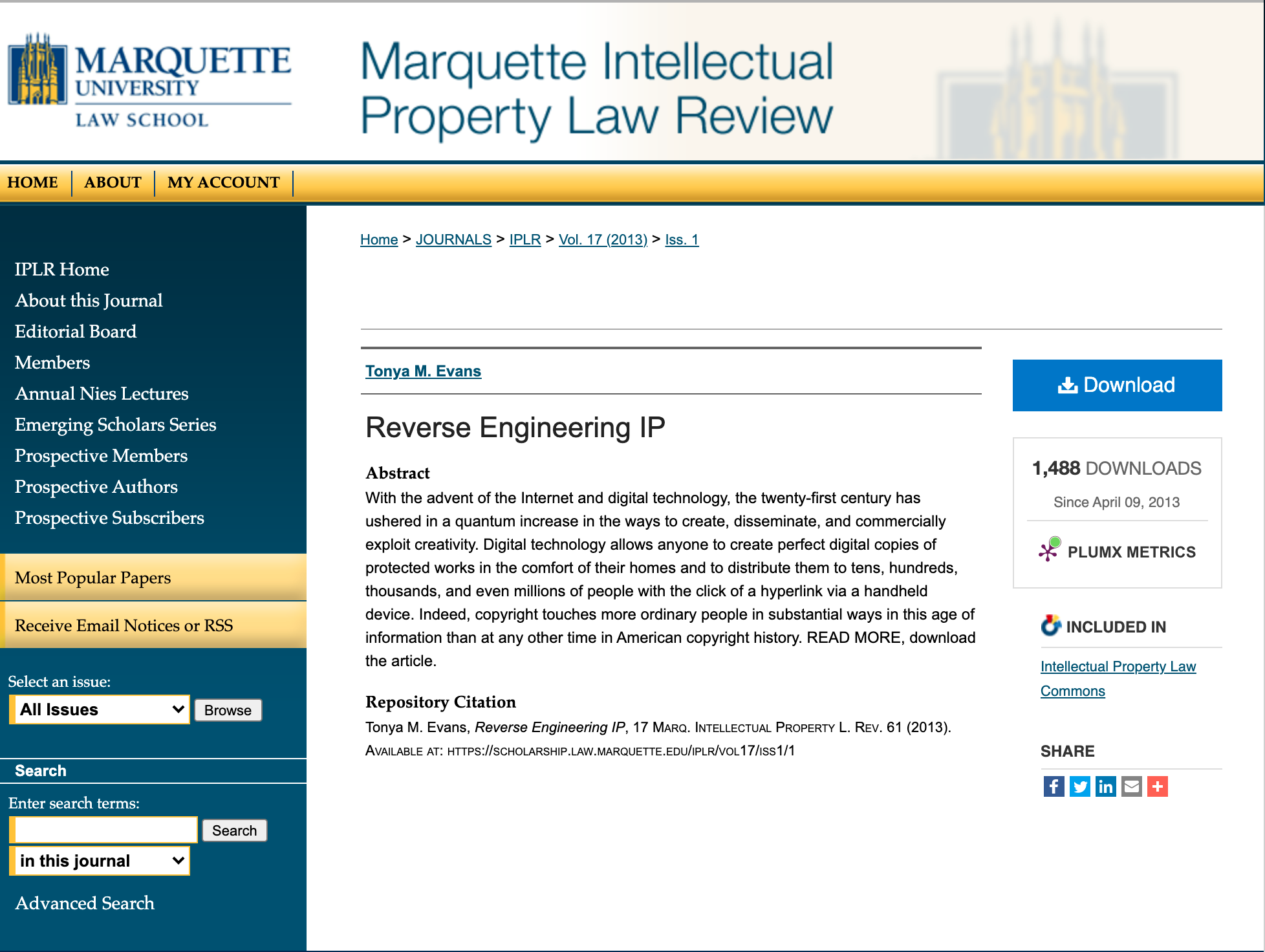The width and height of the screenshot is (1265, 952).
Task: Open Prospective Subscribers link
Action: [x=109, y=517]
